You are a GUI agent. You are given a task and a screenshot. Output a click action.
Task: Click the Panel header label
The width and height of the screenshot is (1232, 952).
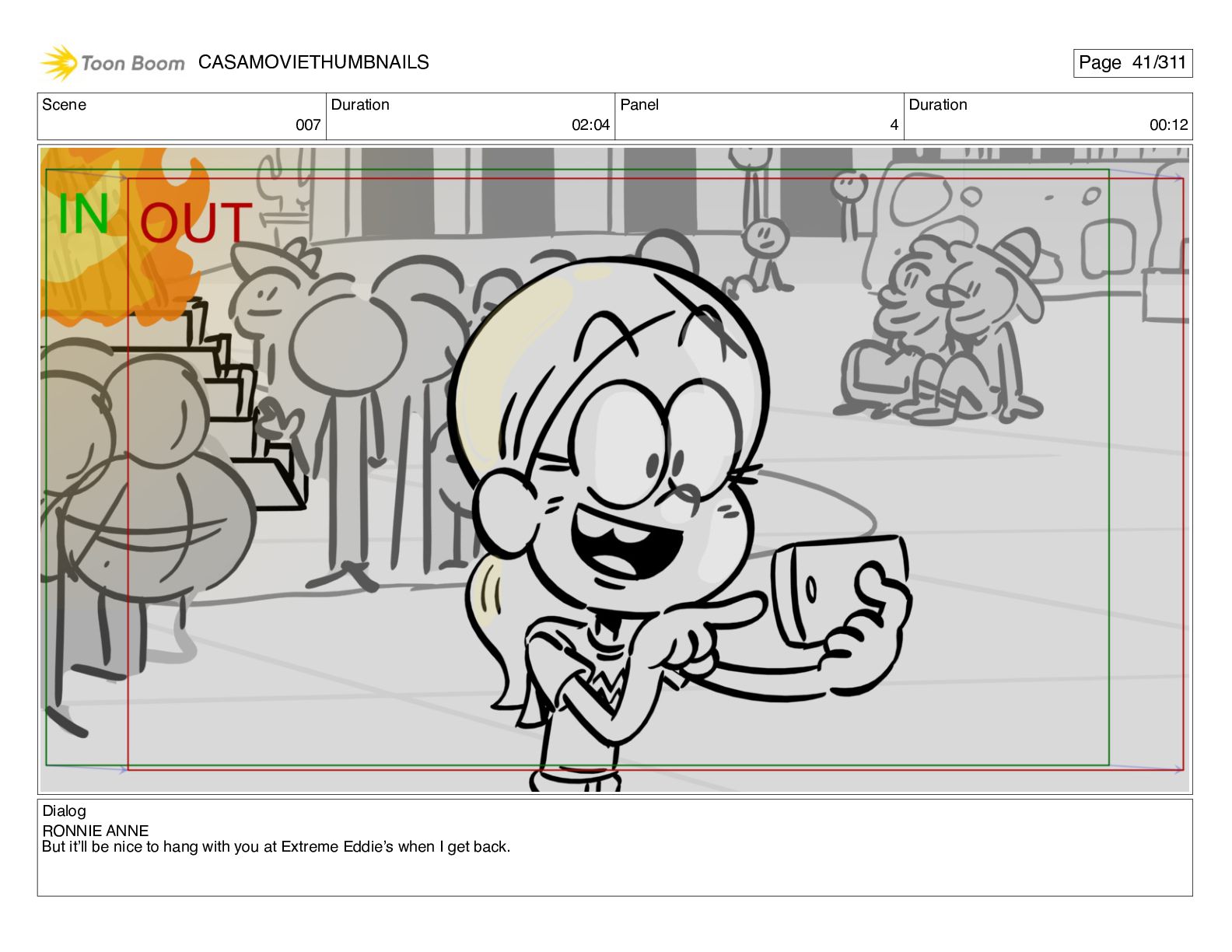click(639, 104)
